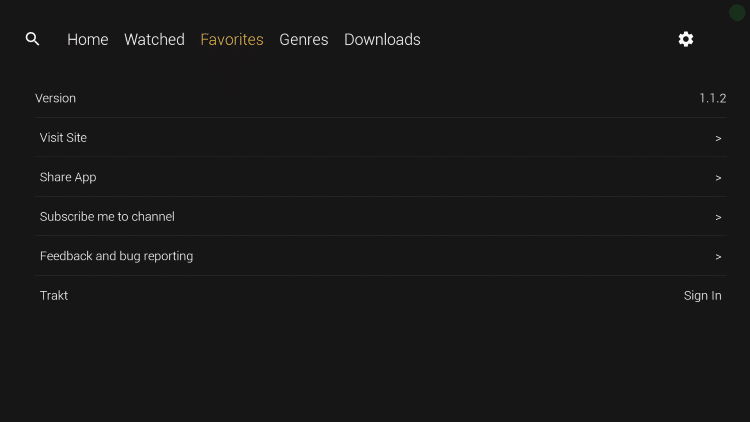750x422 pixels.
Task: Open search with the magnifier icon
Action: [32, 39]
